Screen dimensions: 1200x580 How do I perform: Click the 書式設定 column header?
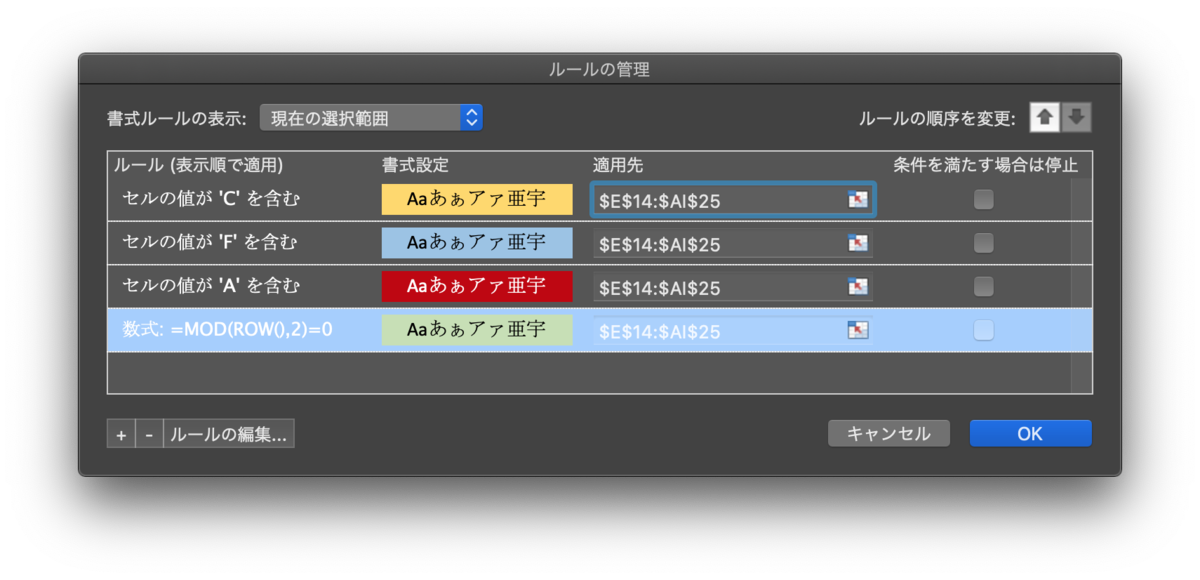click(415, 165)
